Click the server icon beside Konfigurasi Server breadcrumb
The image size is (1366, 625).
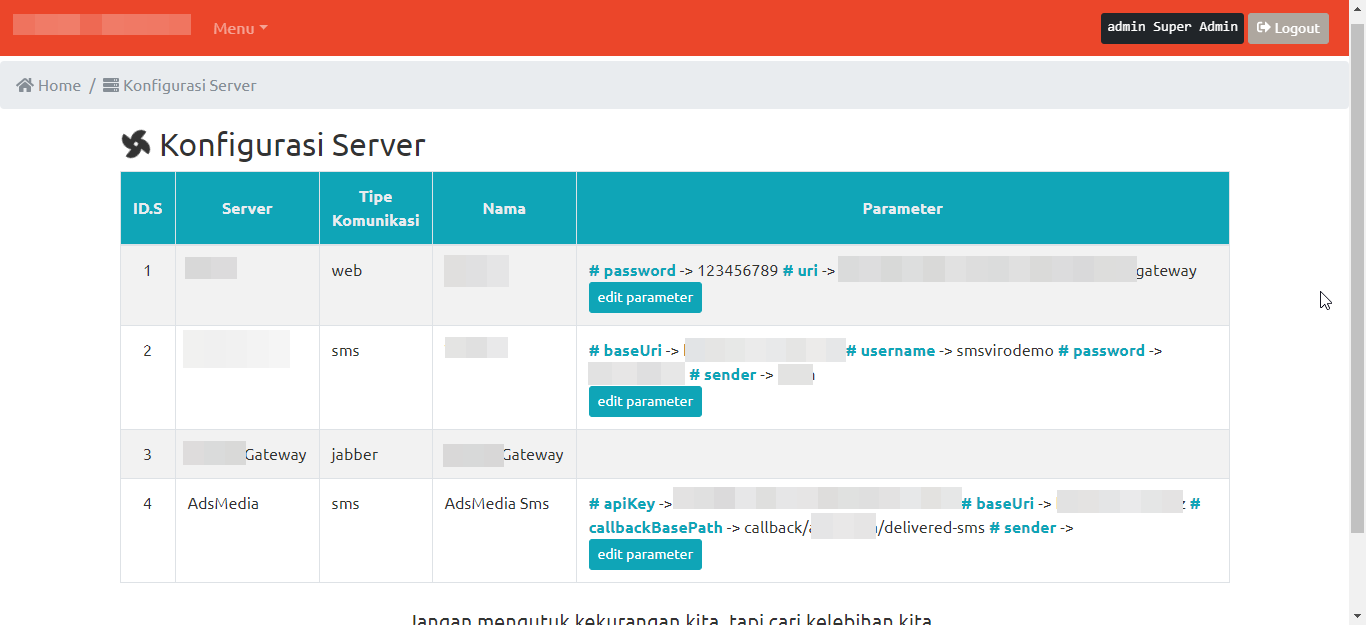[x=111, y=86]
